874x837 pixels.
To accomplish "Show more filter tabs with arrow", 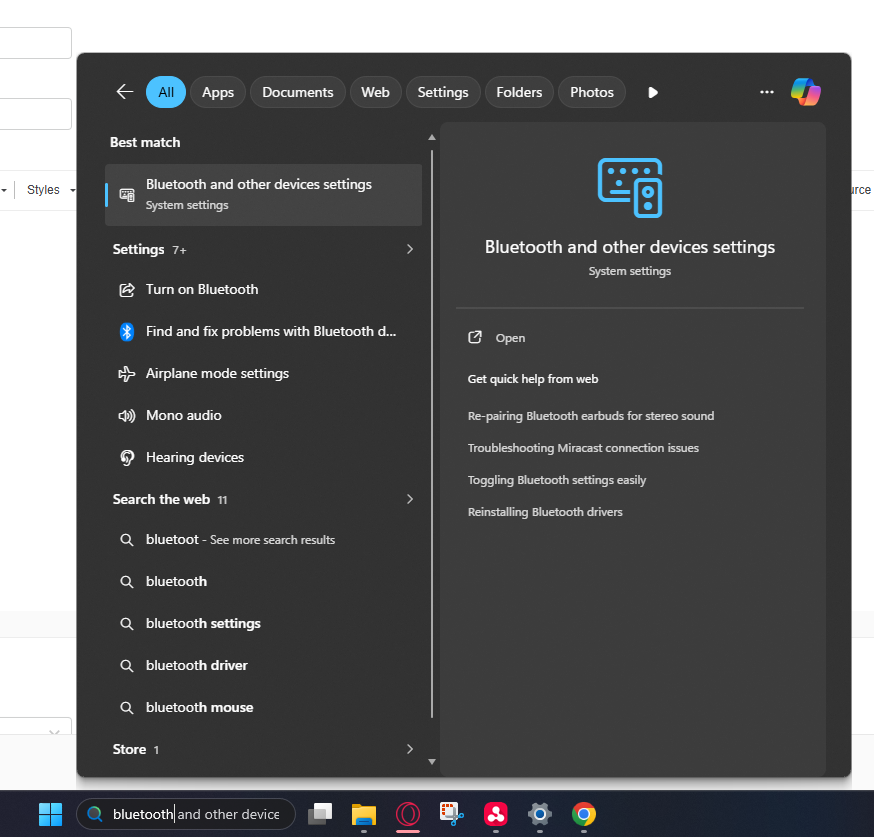I will point(653,93).
